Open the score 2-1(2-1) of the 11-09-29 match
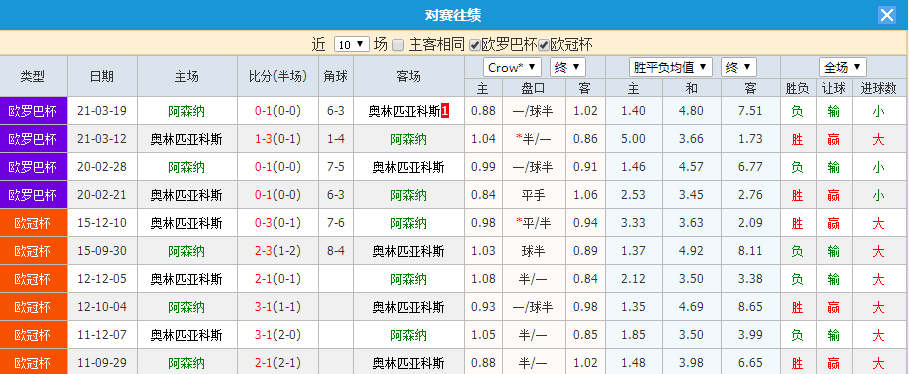The width and height of the screenshot is (909, 374). [x=278, y=363]
